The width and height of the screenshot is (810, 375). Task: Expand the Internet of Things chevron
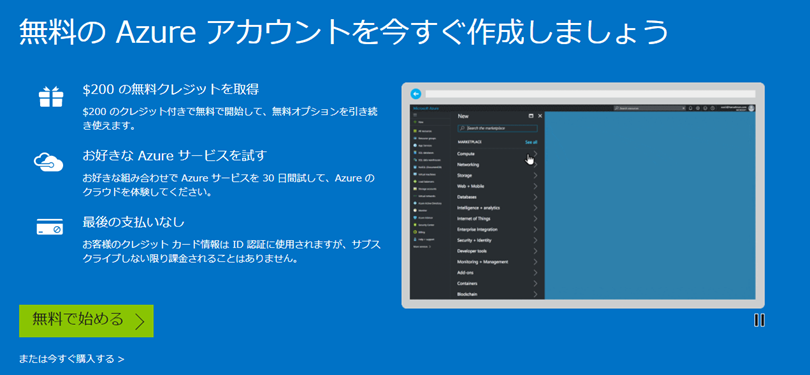tap(535, 219)
